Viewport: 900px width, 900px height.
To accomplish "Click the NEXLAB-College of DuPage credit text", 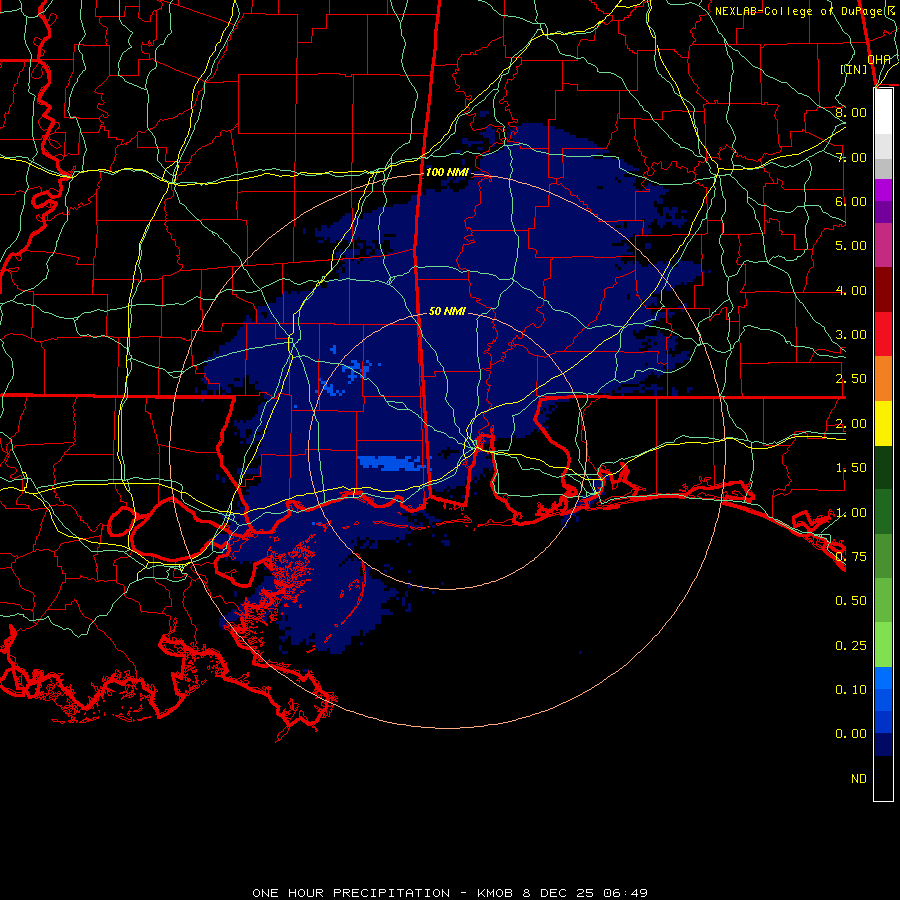I will (806, 11).
